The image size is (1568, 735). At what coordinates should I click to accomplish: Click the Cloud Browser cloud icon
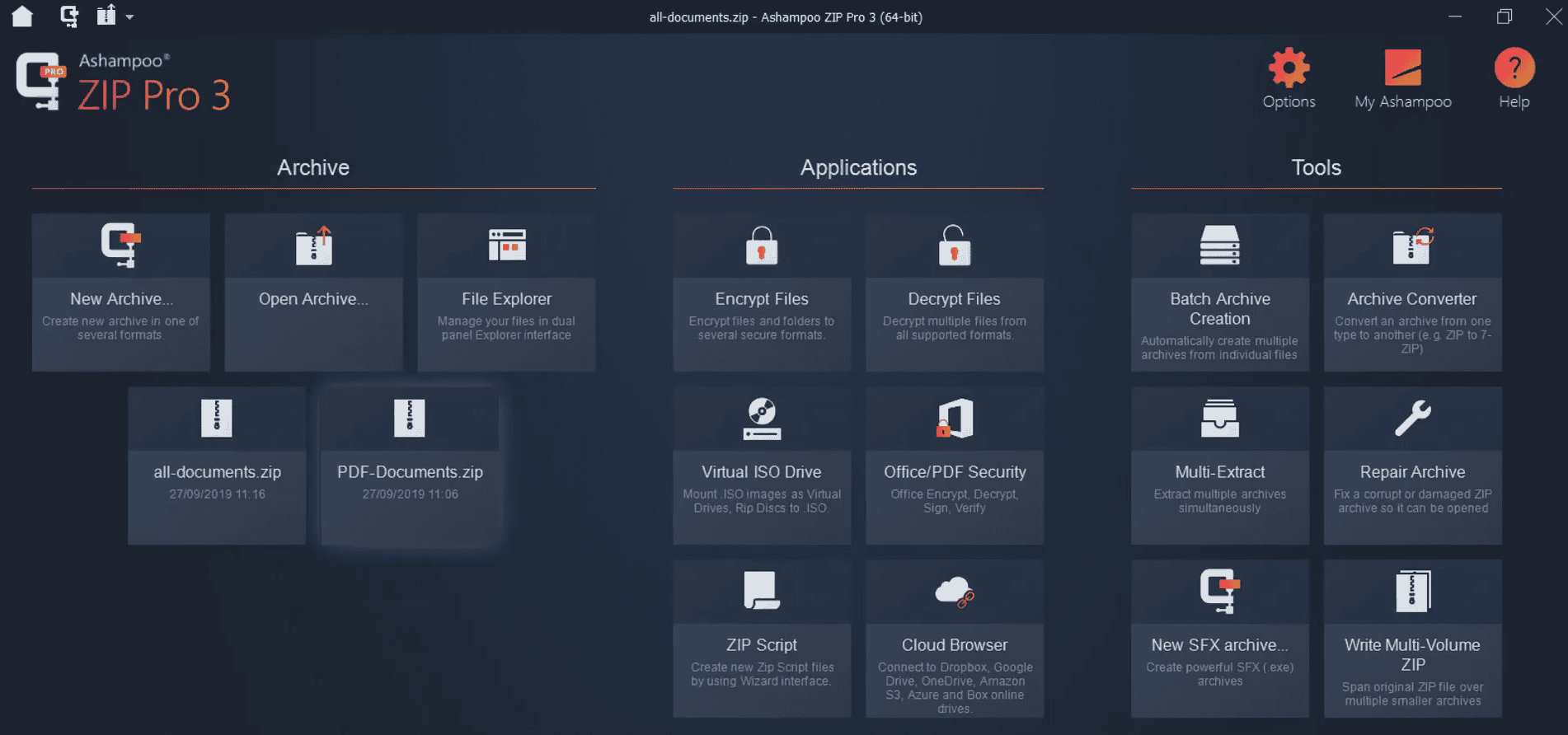click(955, 592)
